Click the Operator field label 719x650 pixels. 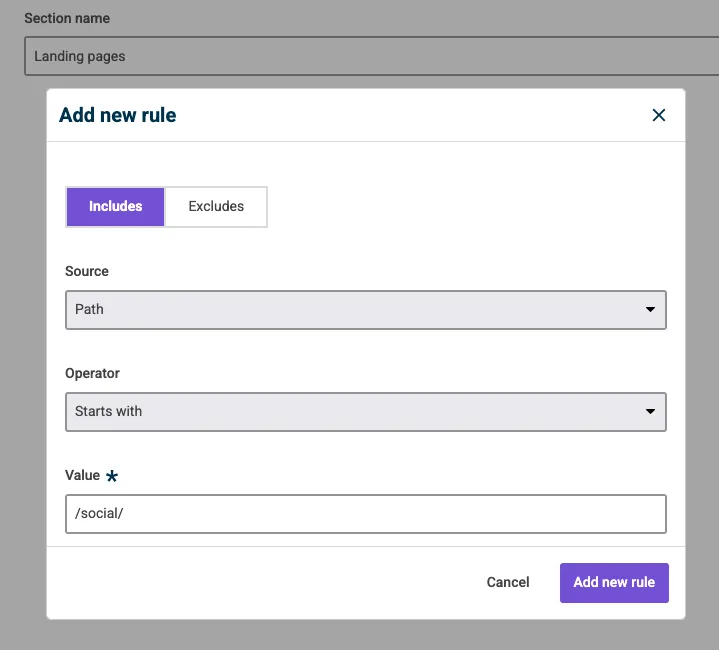(x=92, y=373)
